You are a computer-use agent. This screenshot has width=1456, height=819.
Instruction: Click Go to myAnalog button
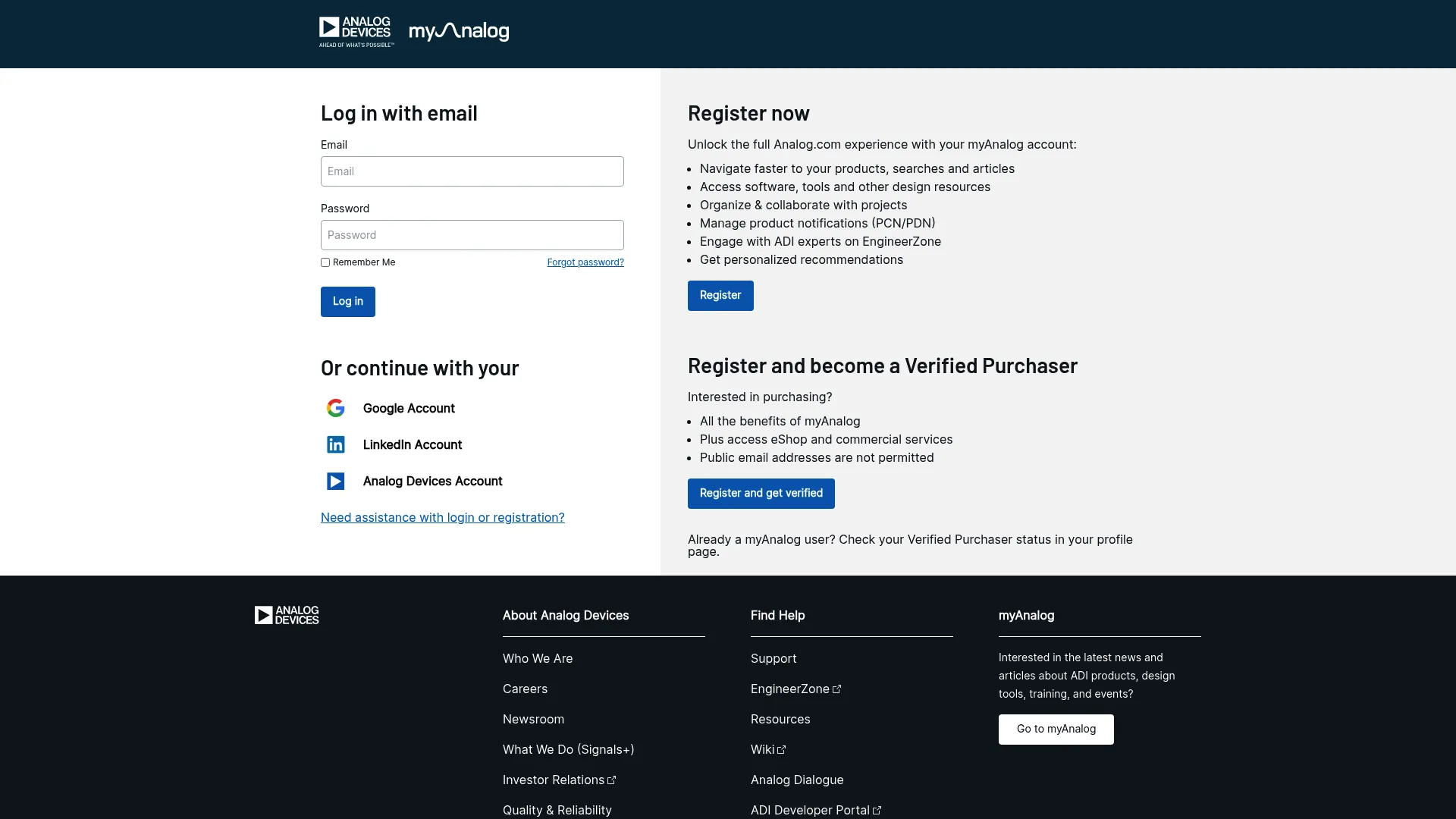(x=1056, y=730)
